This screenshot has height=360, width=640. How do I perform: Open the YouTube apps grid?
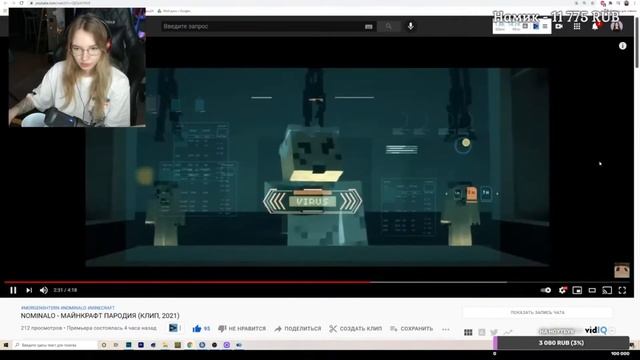click(x=577, y=27)
